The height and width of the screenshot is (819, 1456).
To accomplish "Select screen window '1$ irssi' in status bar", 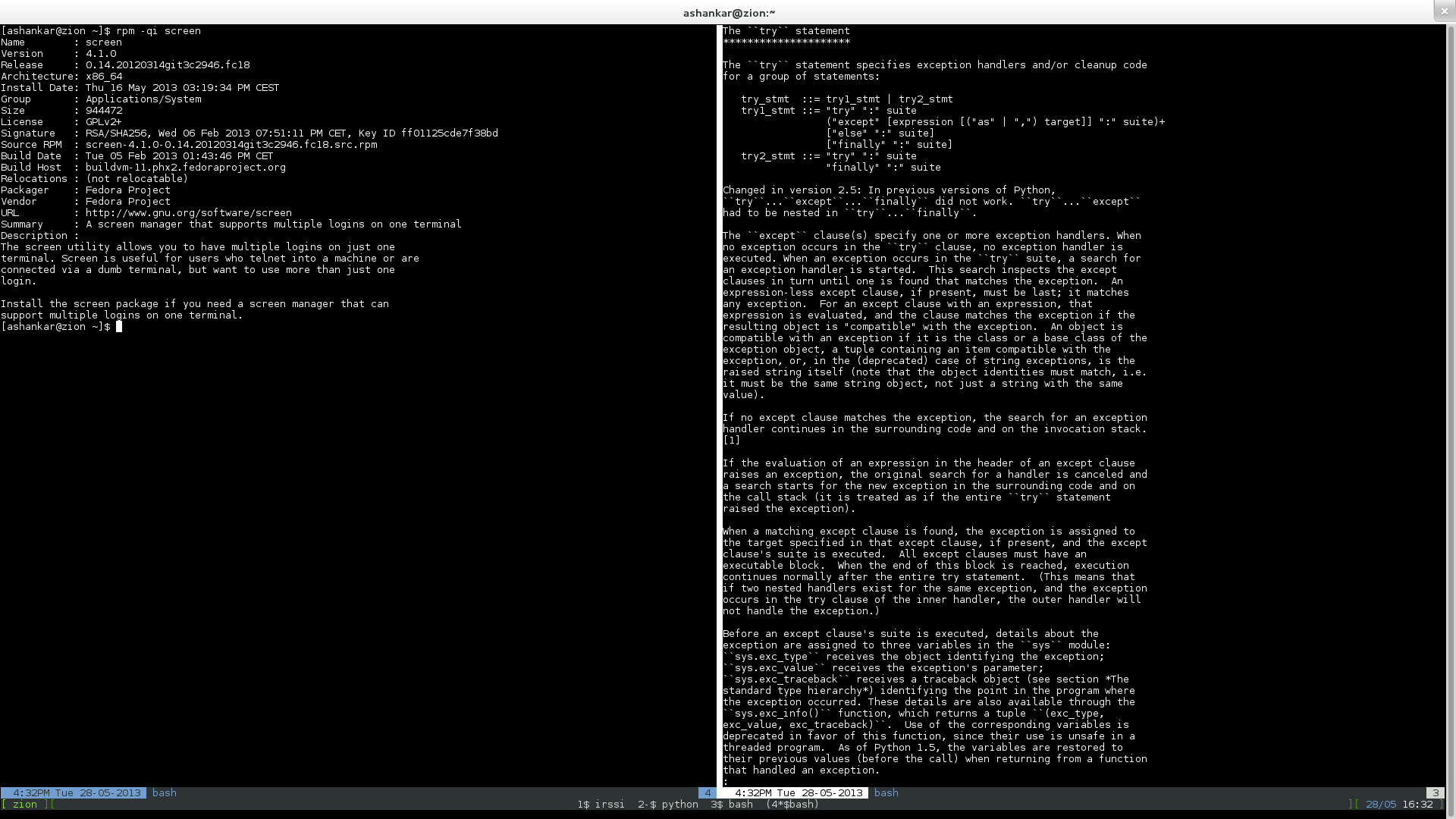I will [601, 805].
